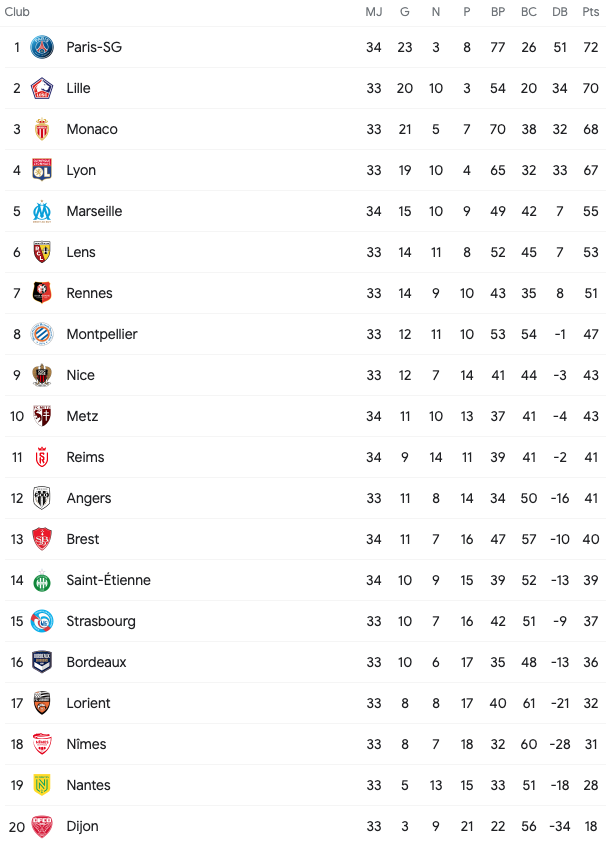The width and height of the screenshot is (606, 851).
Task: Click the Nantes yellow crest icon
Action: tap(42, 785)
